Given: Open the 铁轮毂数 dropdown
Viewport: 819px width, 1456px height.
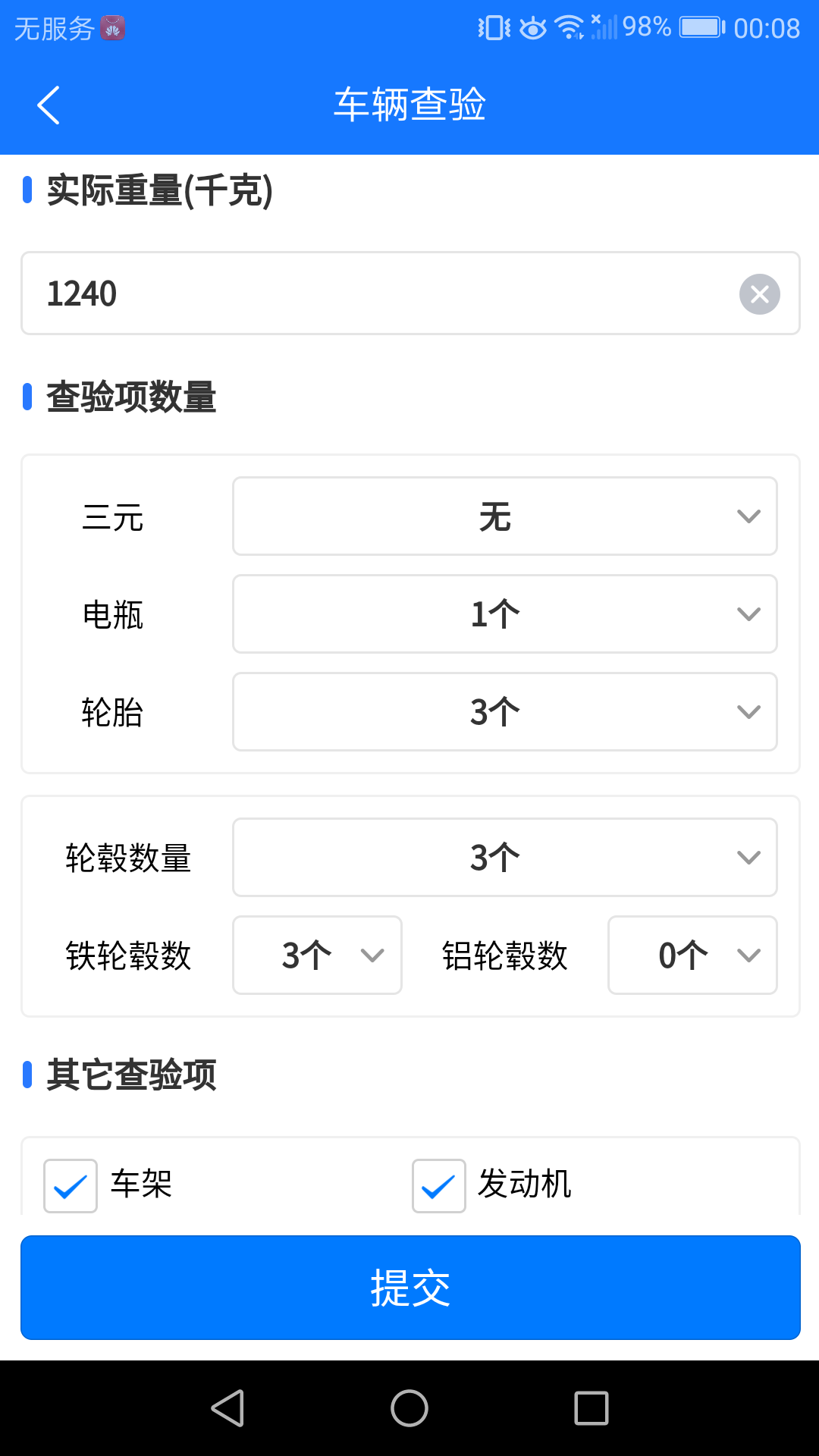Looking at the screenshot, I should pyautogui.click(x=317, y=955).
